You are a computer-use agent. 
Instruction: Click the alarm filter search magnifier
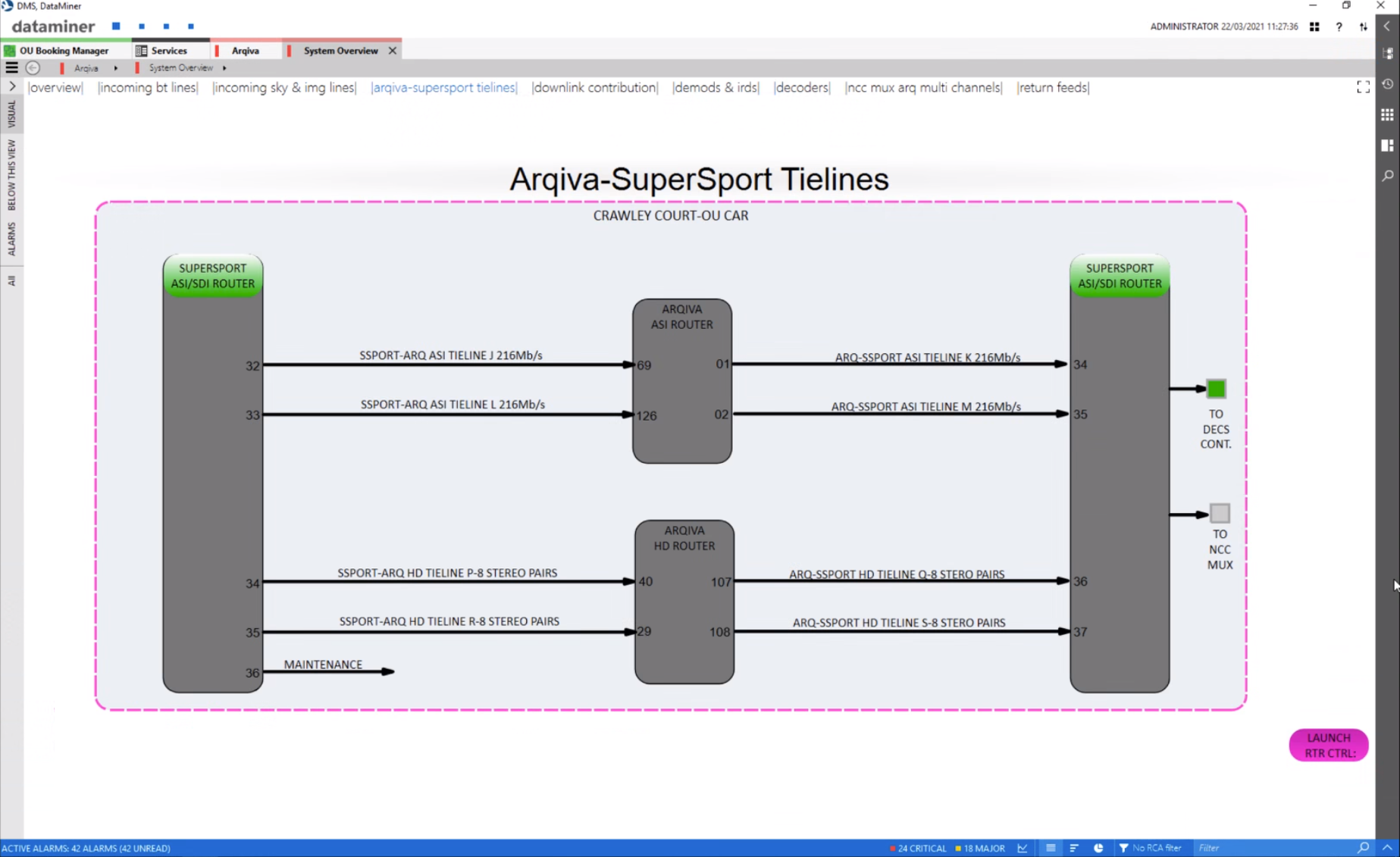pos(1363,848)
